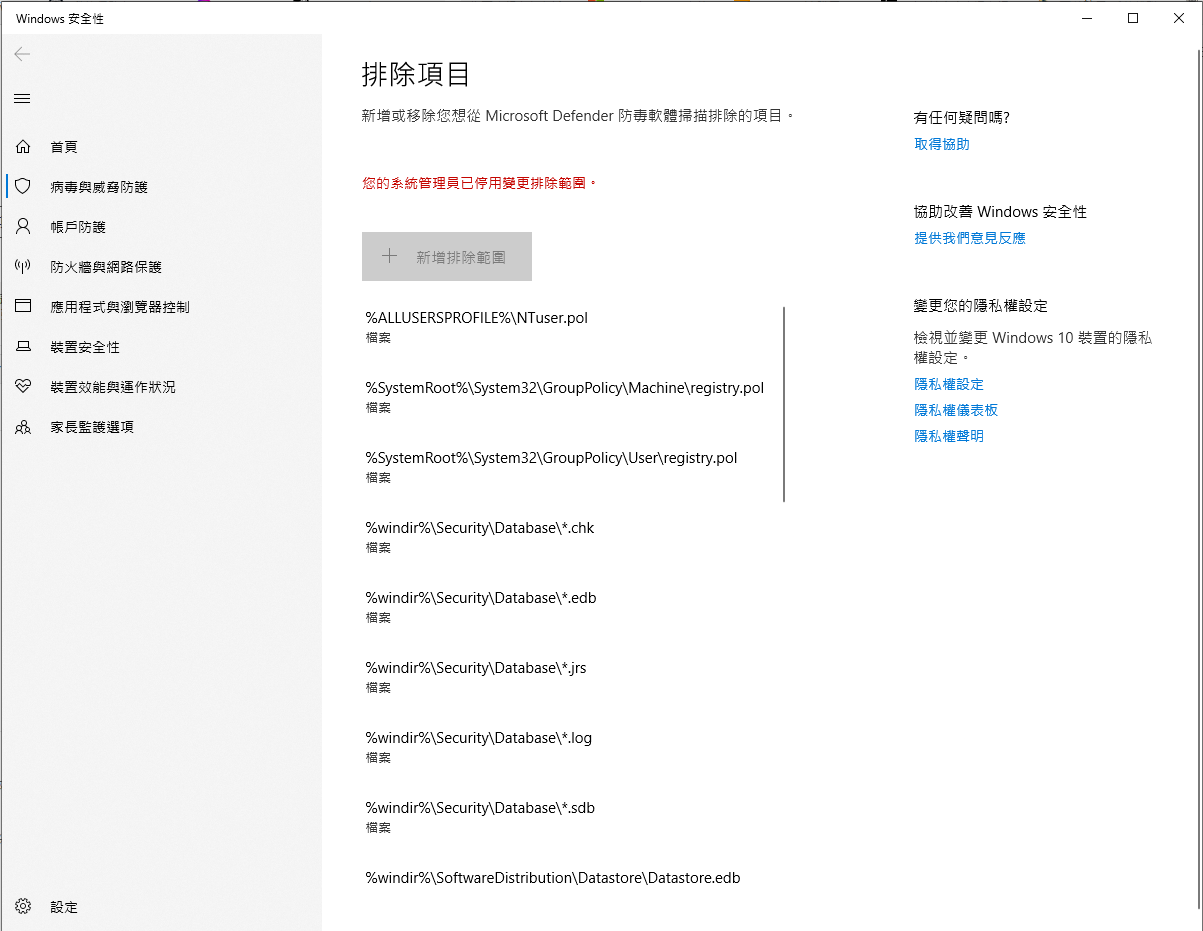The height and width of the screenshot is (931, 1203).
Task: Click the shield icon for 病毒與威脅防護
Action: click(23, 187)
